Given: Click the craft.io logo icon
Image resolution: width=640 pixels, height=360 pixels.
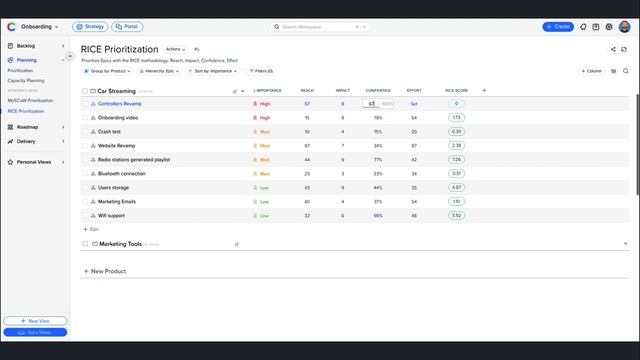Looking at the screenshot, I should [x=11, y=27].
